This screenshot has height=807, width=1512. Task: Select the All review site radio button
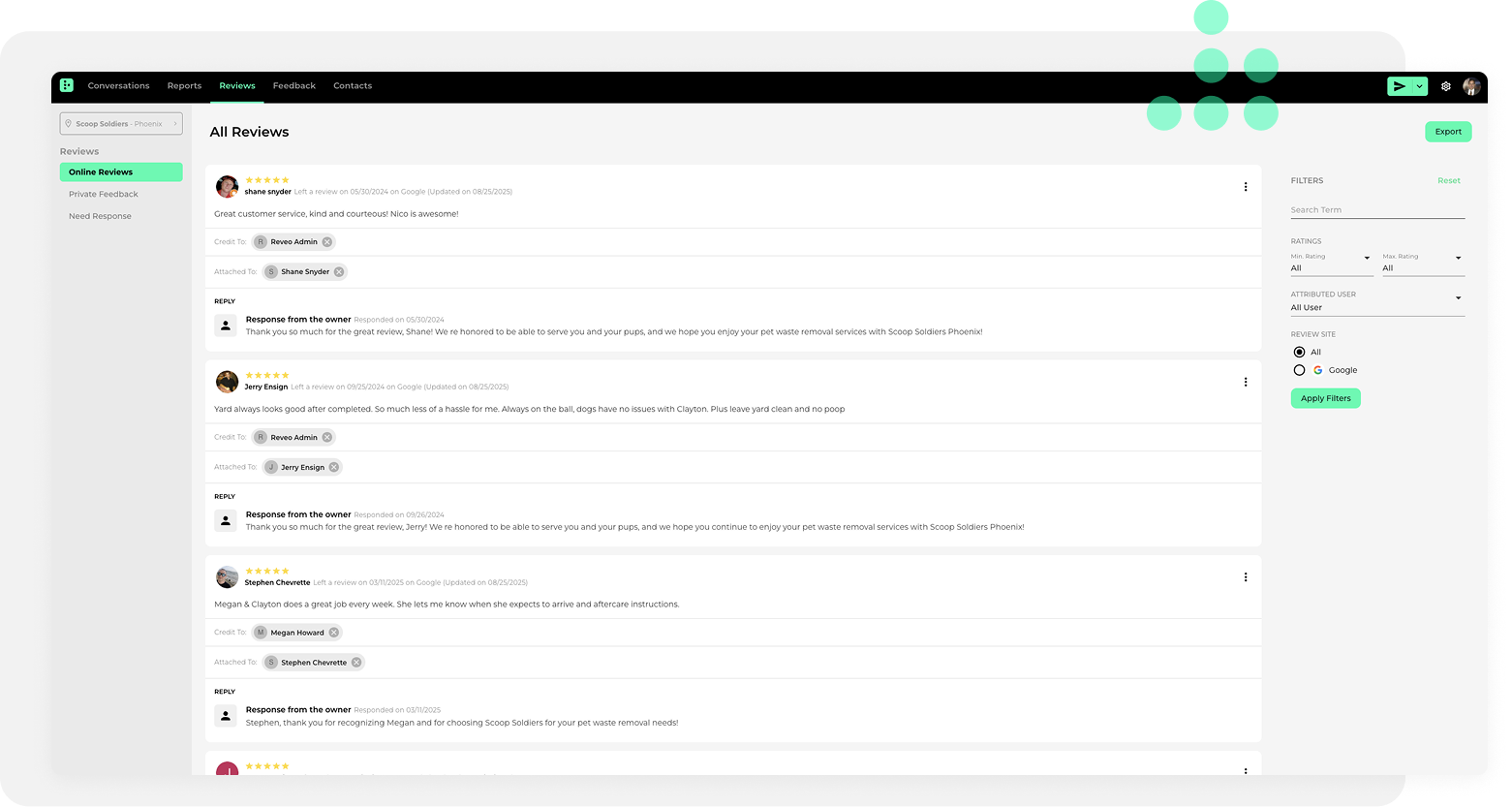[1300, 352]
